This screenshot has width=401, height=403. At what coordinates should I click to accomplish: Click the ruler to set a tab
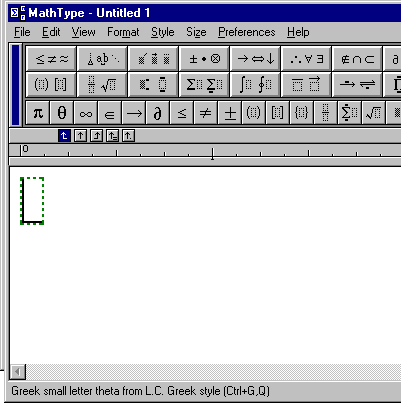[x=205, y=151]
